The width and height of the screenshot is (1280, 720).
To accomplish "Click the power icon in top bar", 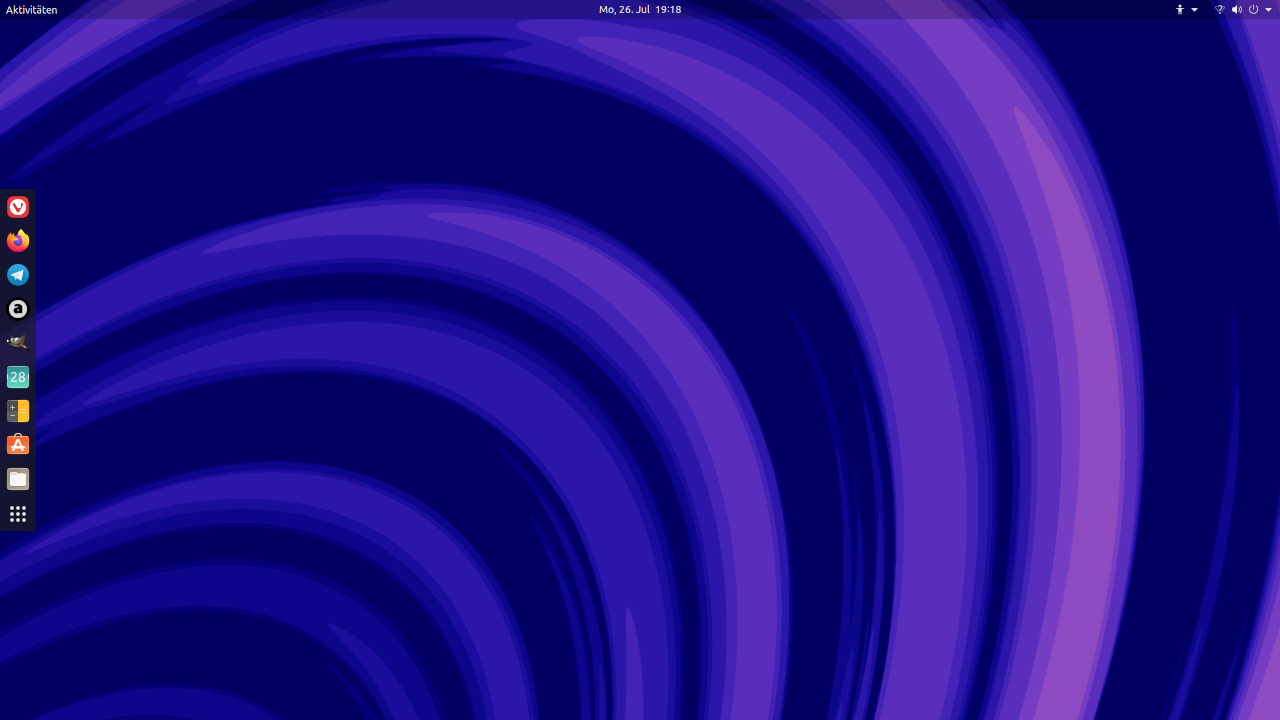I will pos(1253,10).
